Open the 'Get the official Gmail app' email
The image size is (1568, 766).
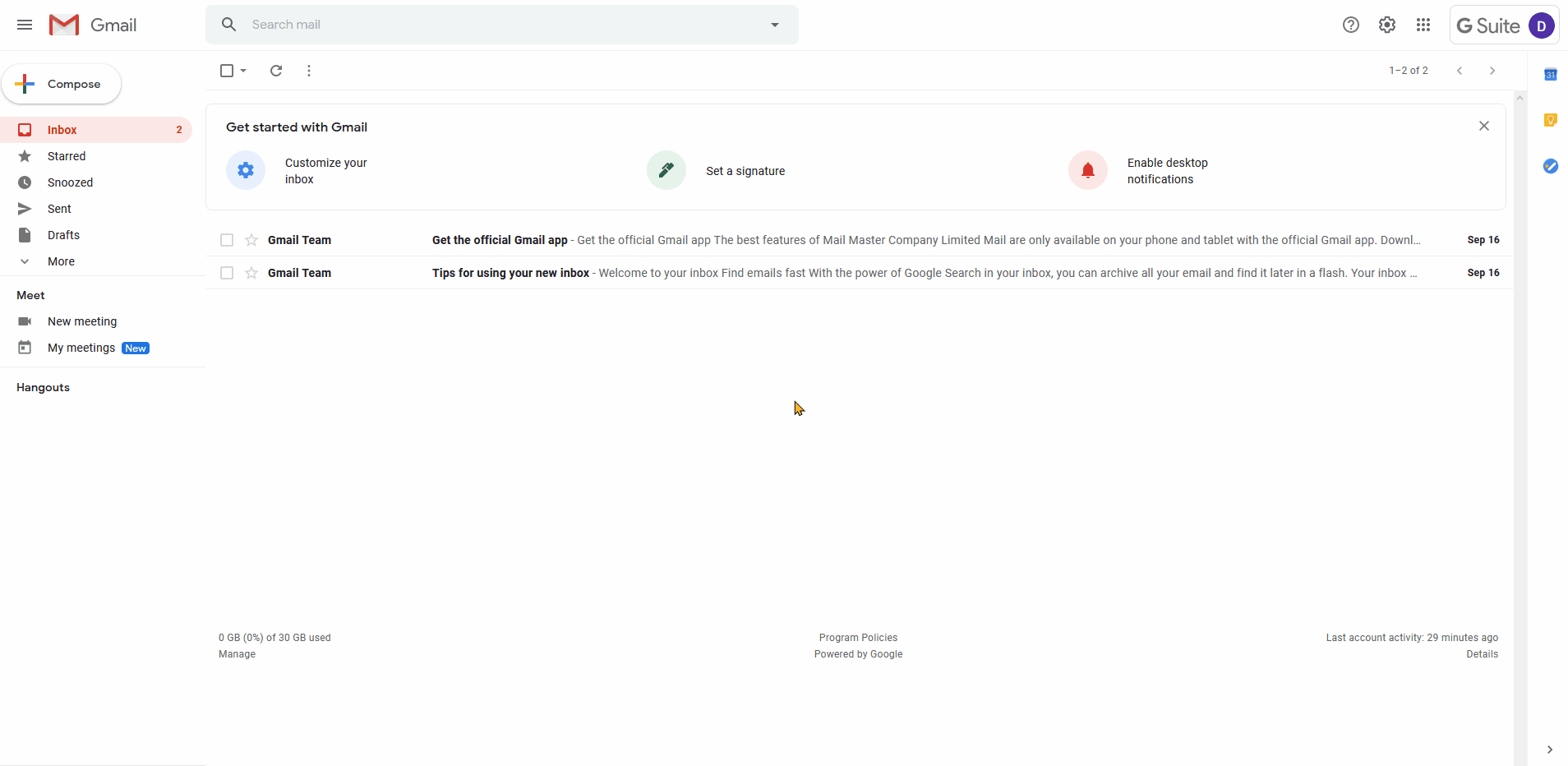click(860, 240)
